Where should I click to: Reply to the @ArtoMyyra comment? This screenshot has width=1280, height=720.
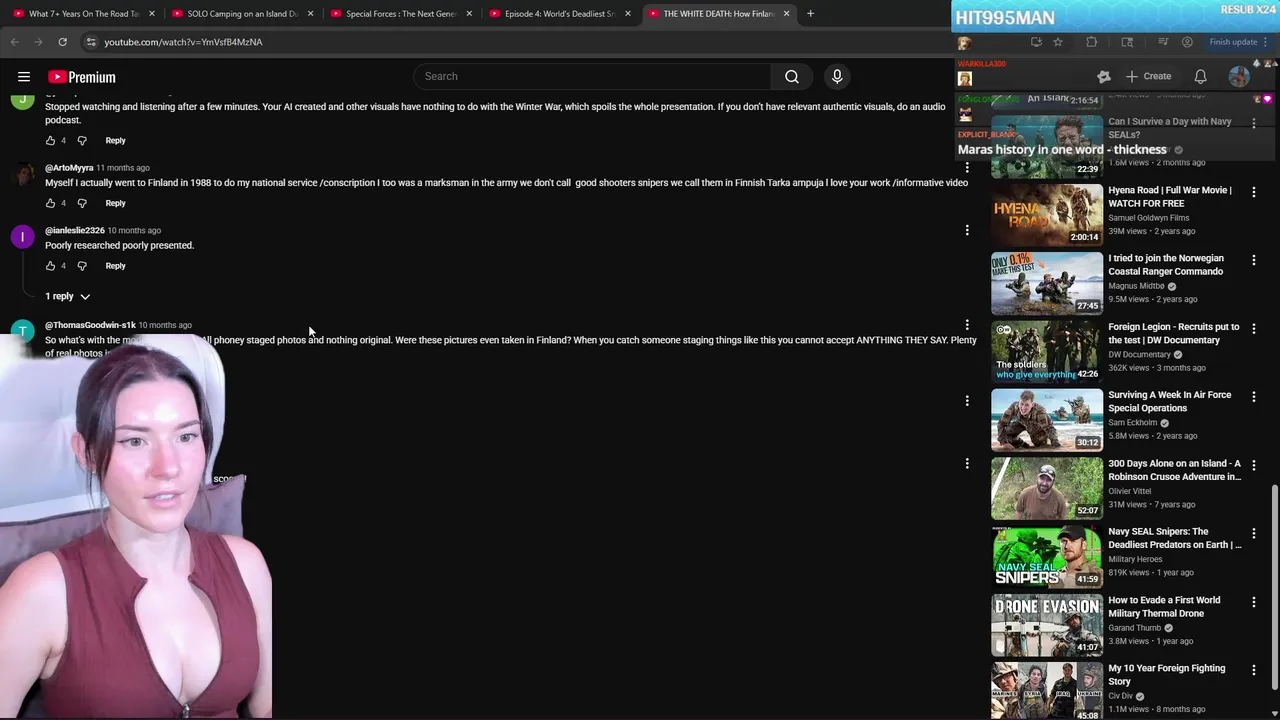pyautogui.click(x=115, y=203)
